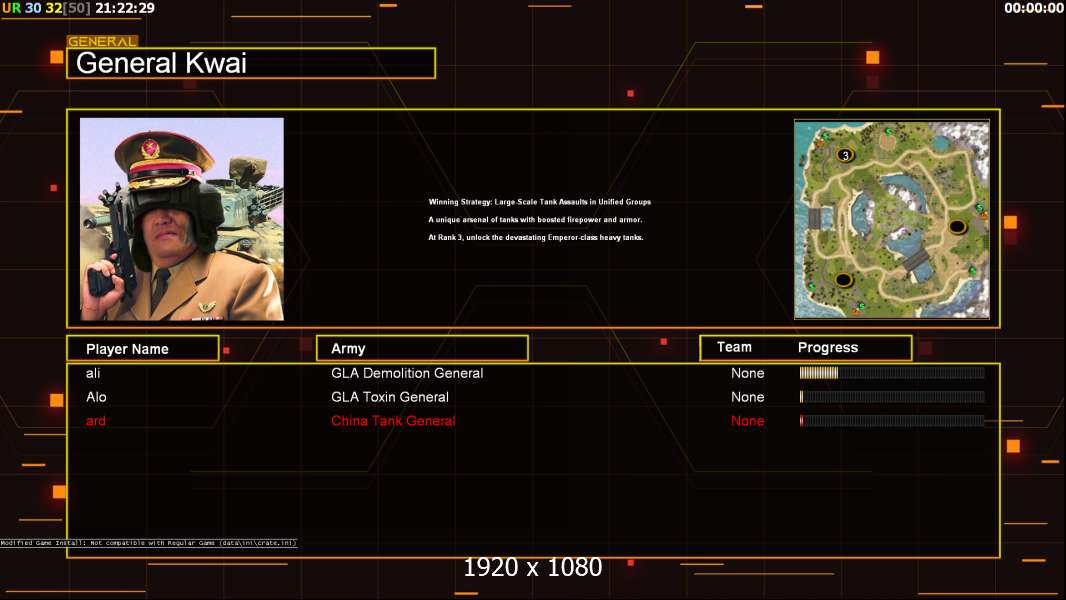The width and height of the screenshot is (1066, 600).
Task: Select player ali in the list
Action: click(93, 373)
